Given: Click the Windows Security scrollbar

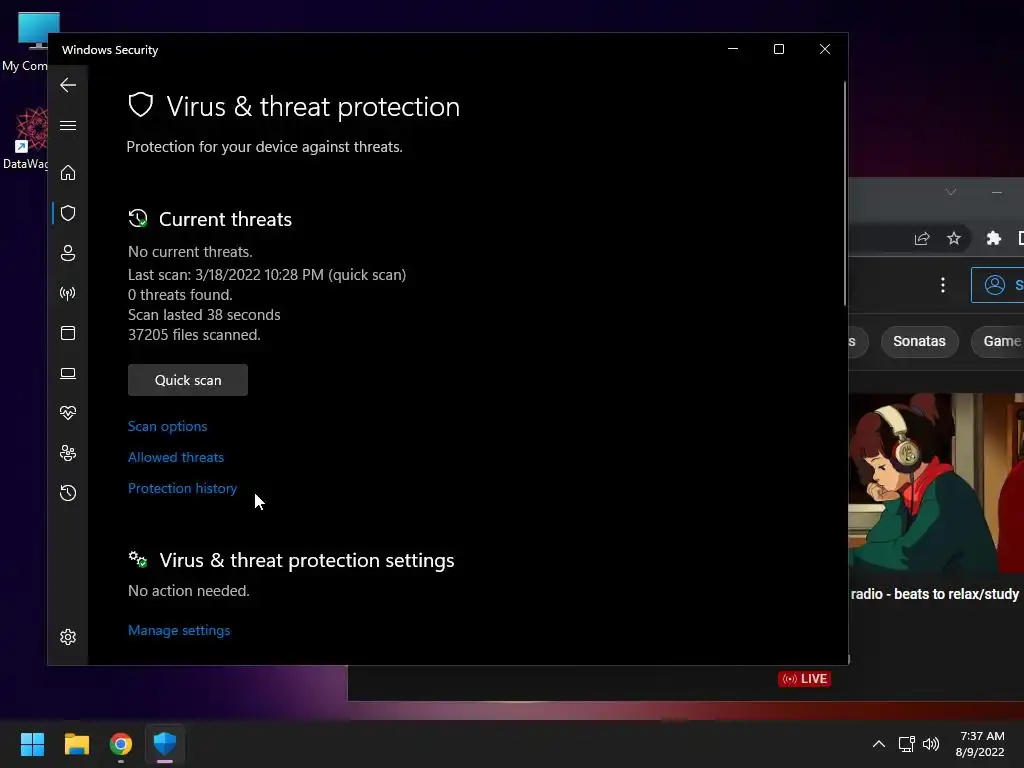Looking at the screenshot, I should pos(845,193).
